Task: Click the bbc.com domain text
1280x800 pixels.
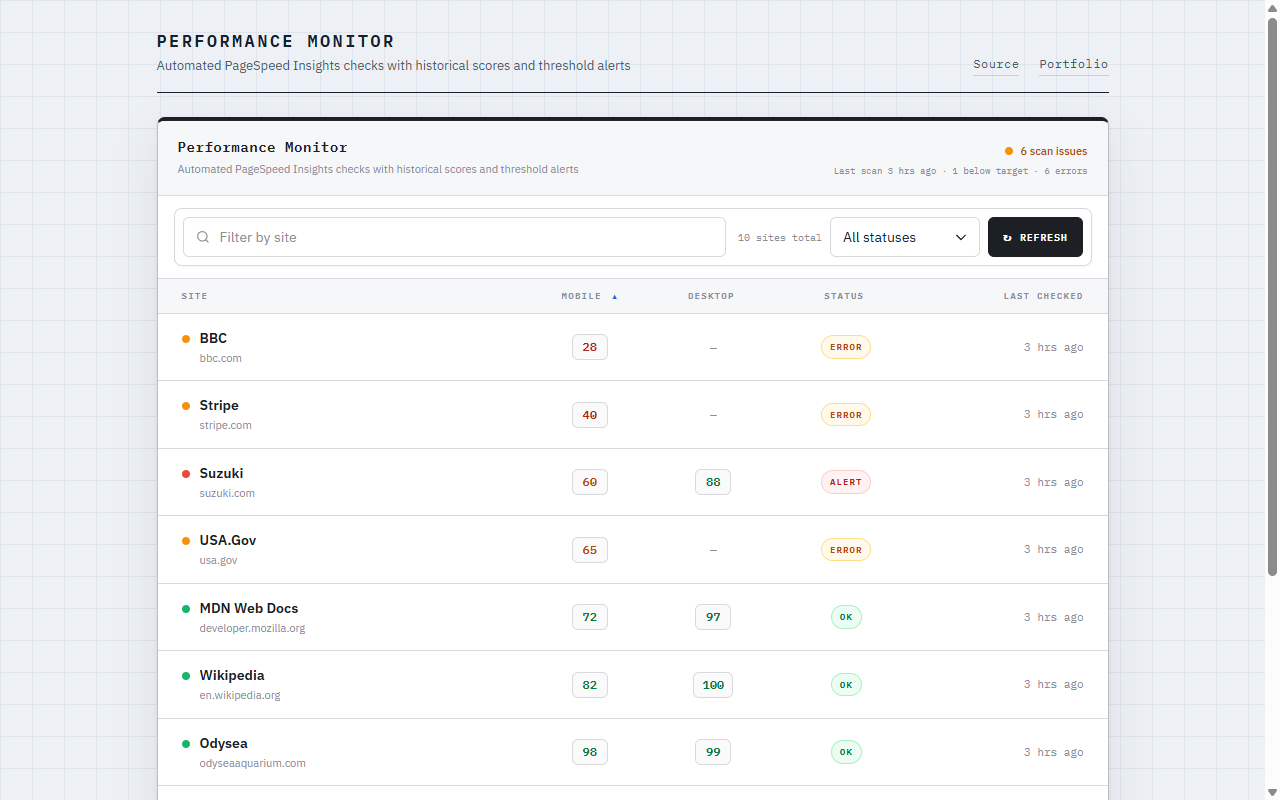Action: (x=221, y=358)
